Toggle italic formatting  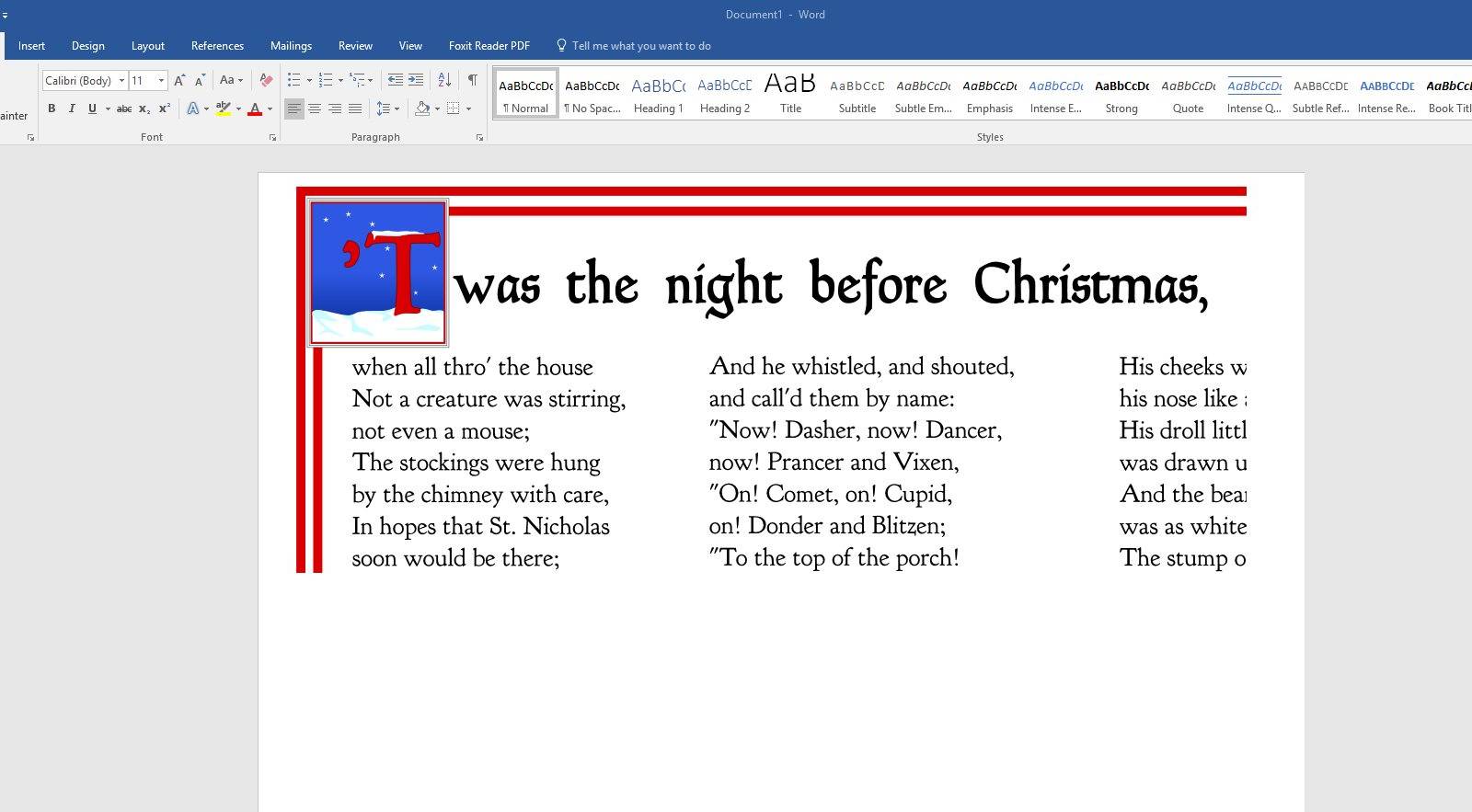[72, 109]
